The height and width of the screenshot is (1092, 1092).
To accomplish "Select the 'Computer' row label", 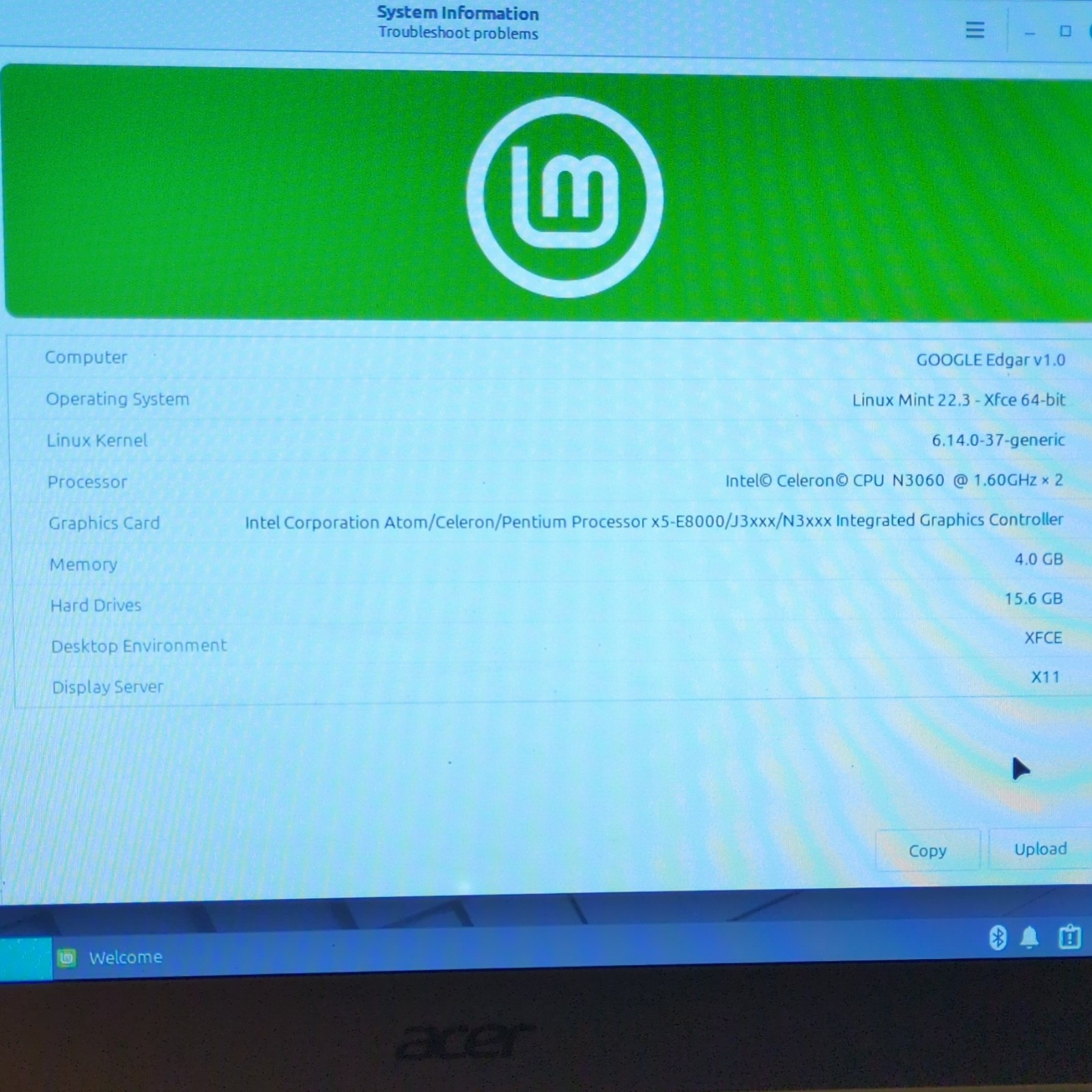I will 86,358.
